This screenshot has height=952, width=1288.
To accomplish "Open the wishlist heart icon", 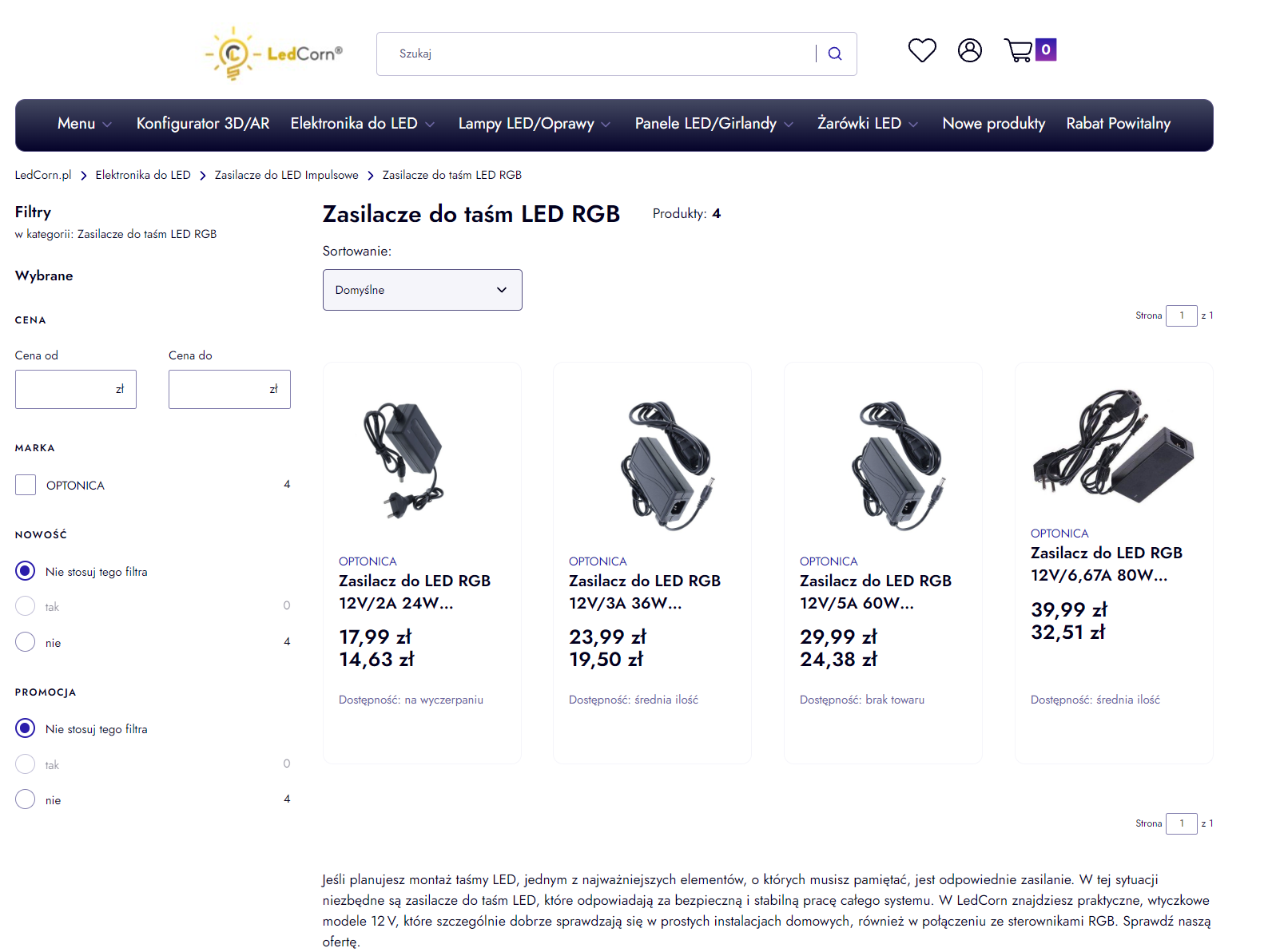I will click(922, 50).
